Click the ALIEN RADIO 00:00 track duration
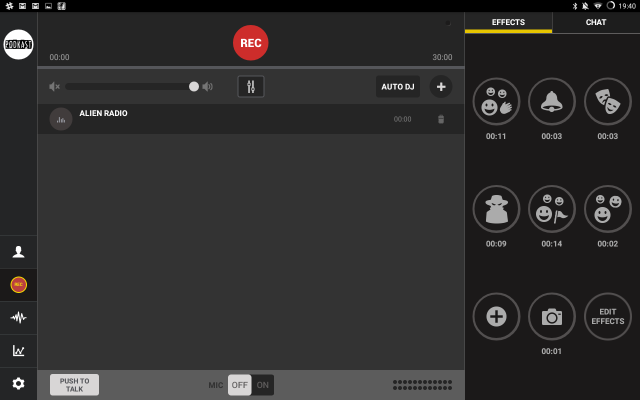Image resolution: width=640 pixels, height=400 pixels. coord(402,119)
